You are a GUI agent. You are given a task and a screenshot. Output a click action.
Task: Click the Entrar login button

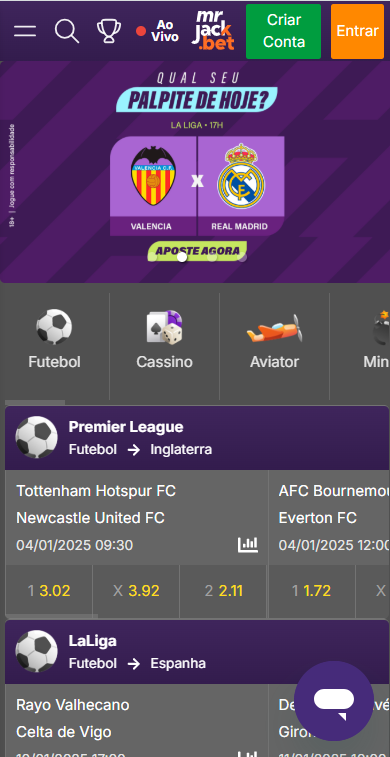point(357,31)
